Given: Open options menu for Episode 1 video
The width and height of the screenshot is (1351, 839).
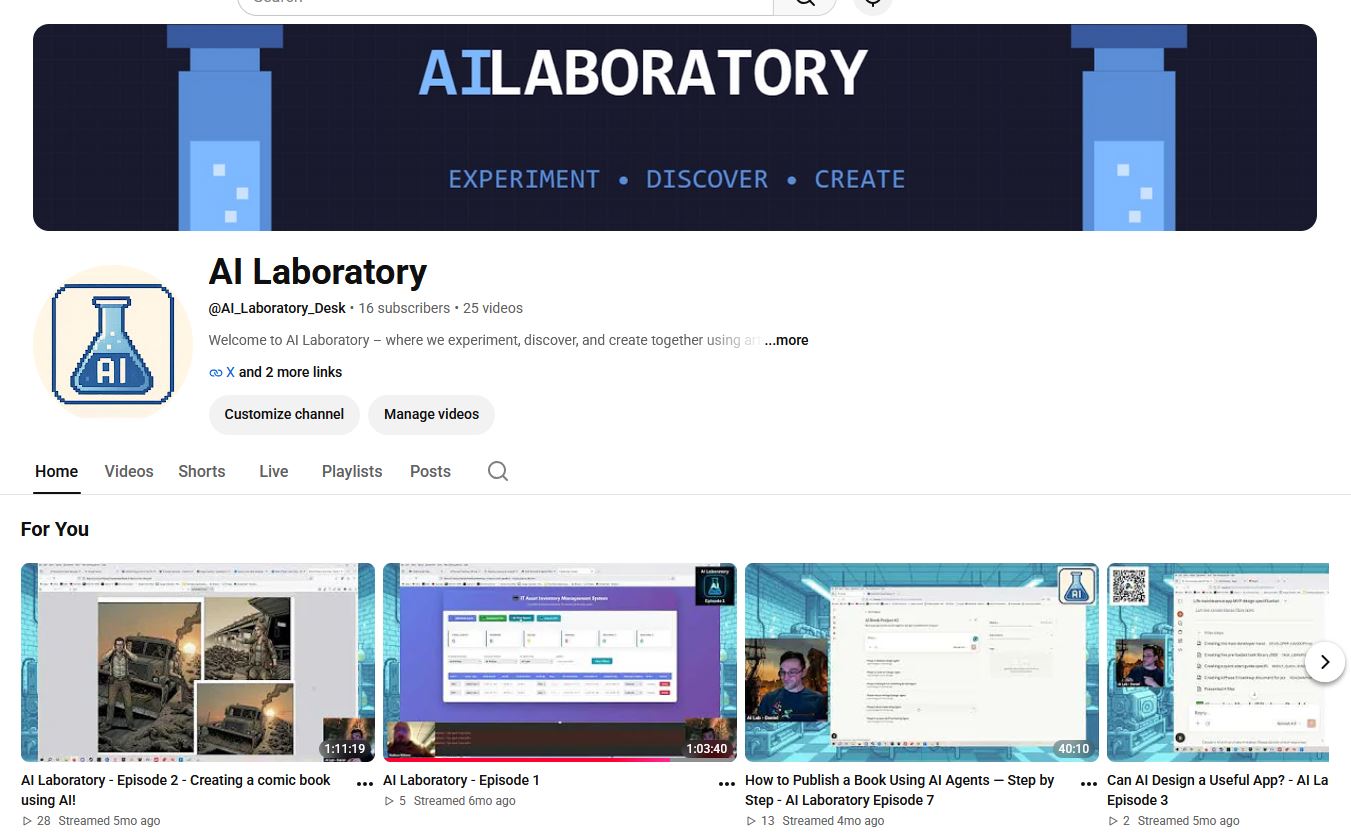Looking at the screenshot, I should [727, 784].
